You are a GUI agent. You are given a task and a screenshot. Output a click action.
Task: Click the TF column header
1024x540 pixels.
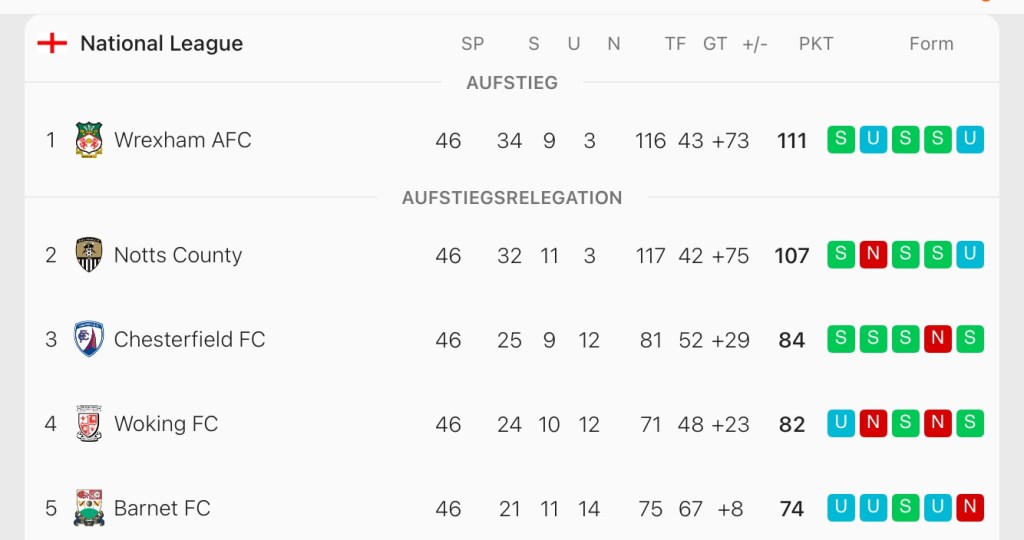click(x=675, y=44)
